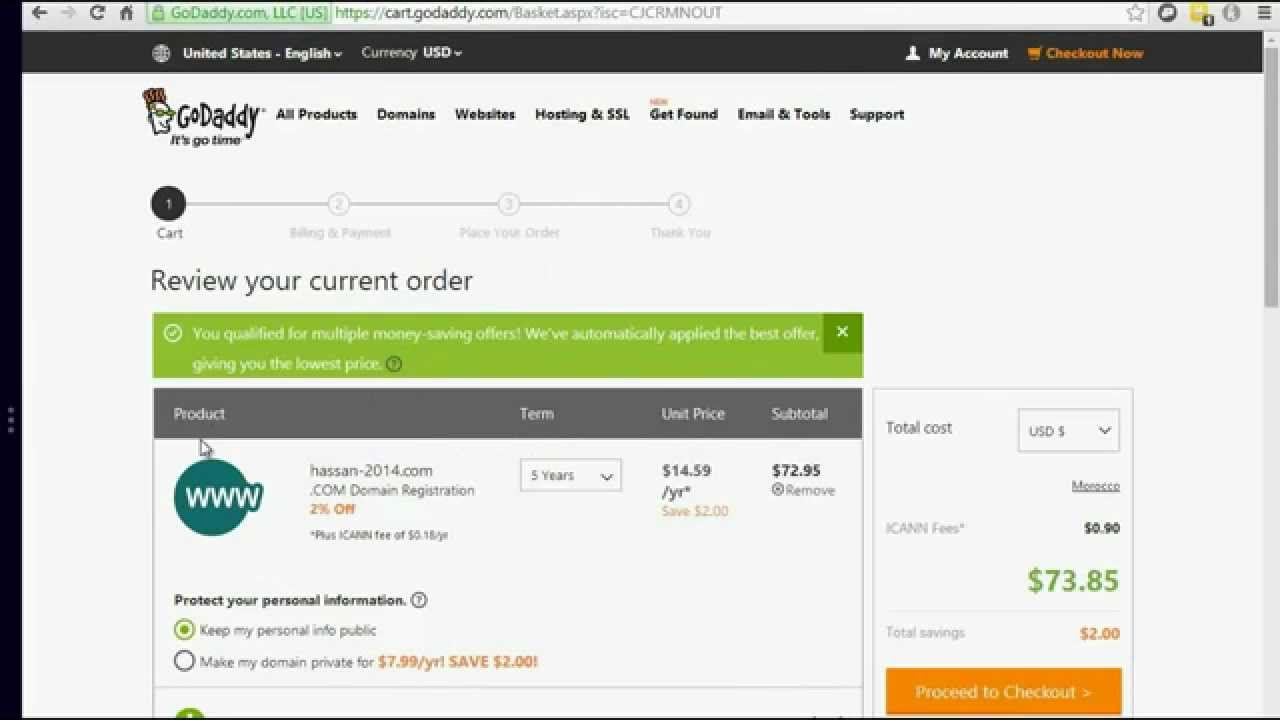
Task: Click the Remove circle icon under subtotal
Action: click(x=778, y=490)
